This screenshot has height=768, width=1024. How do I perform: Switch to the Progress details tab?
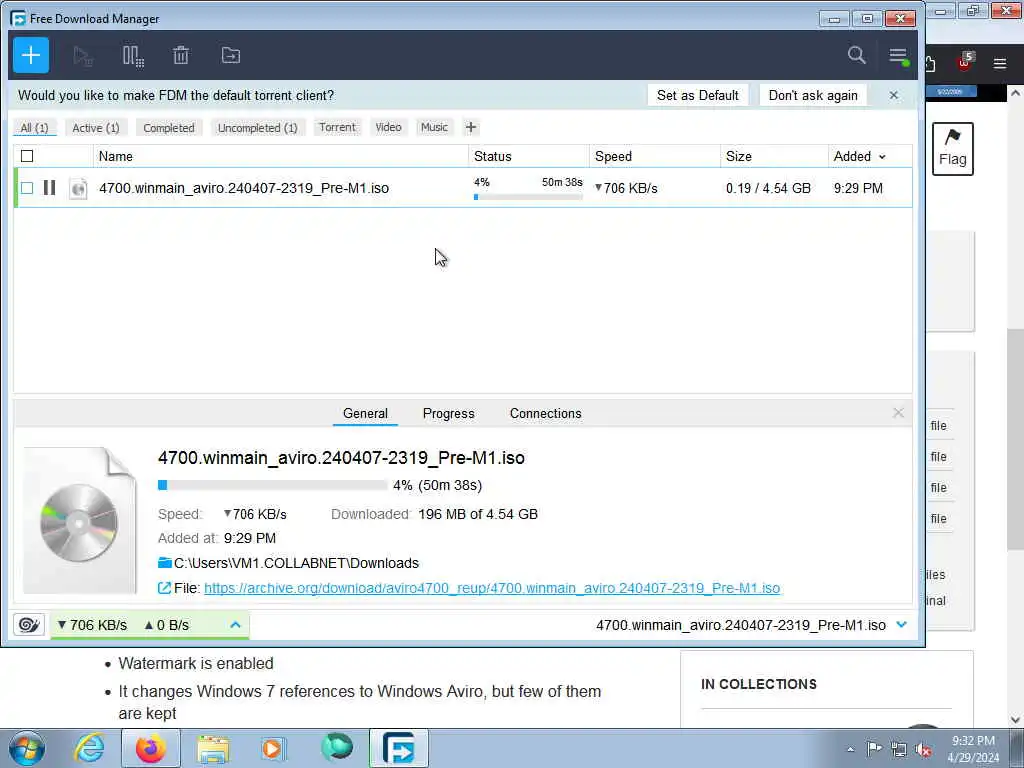tap(449, 413)
